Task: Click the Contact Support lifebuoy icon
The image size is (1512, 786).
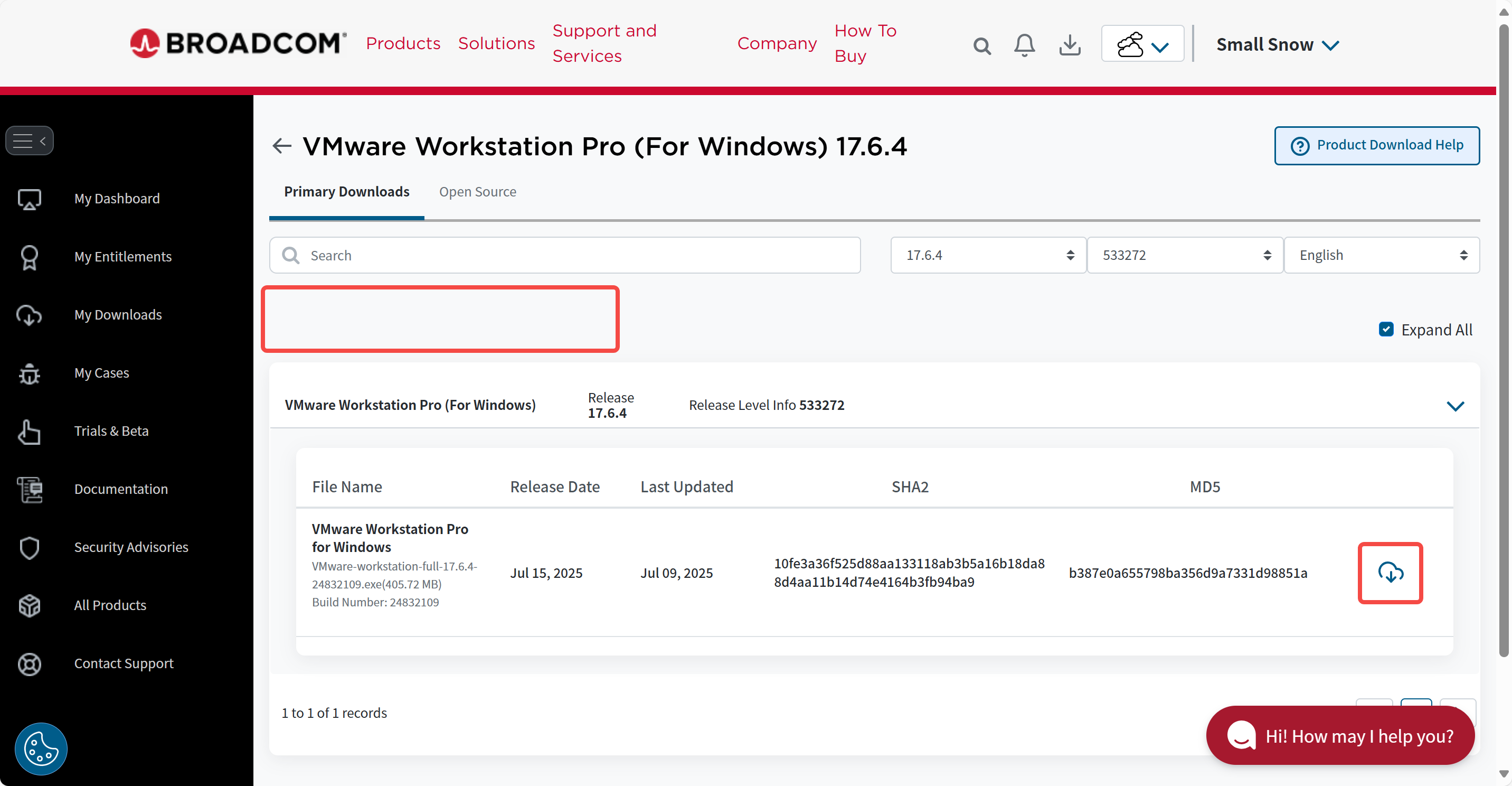Action: click(x=30, y=664)
